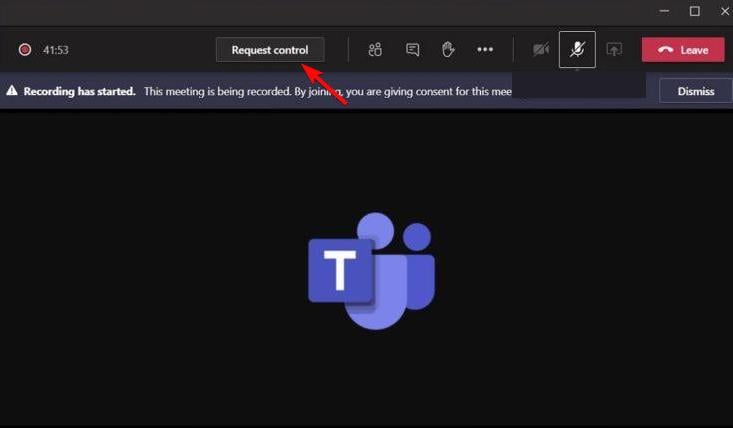
Task: Show the participants panel
Action: pyautogui.click(x=375, y=50)
